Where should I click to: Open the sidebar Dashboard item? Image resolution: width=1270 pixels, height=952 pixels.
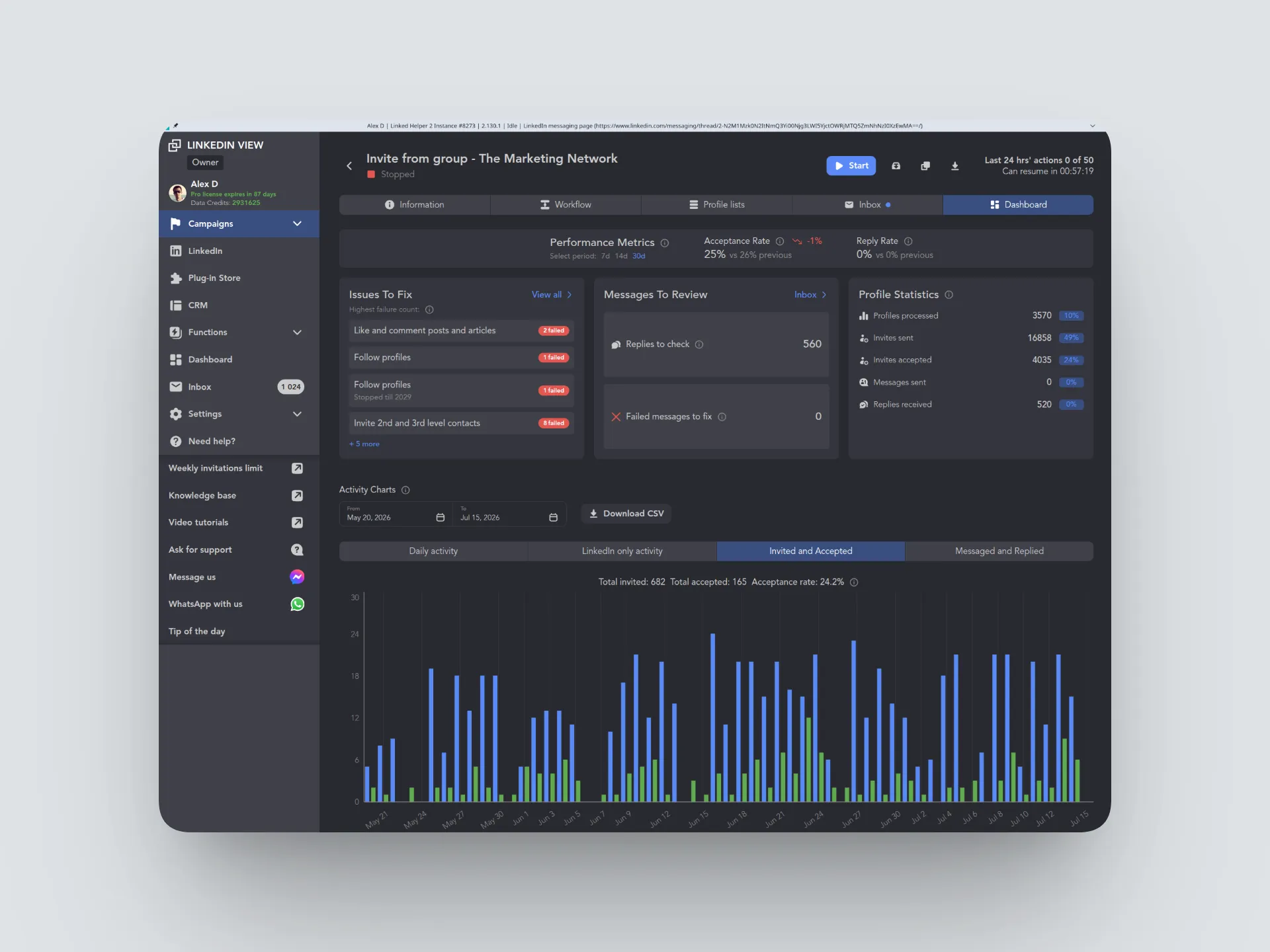[x=239, y=359]
